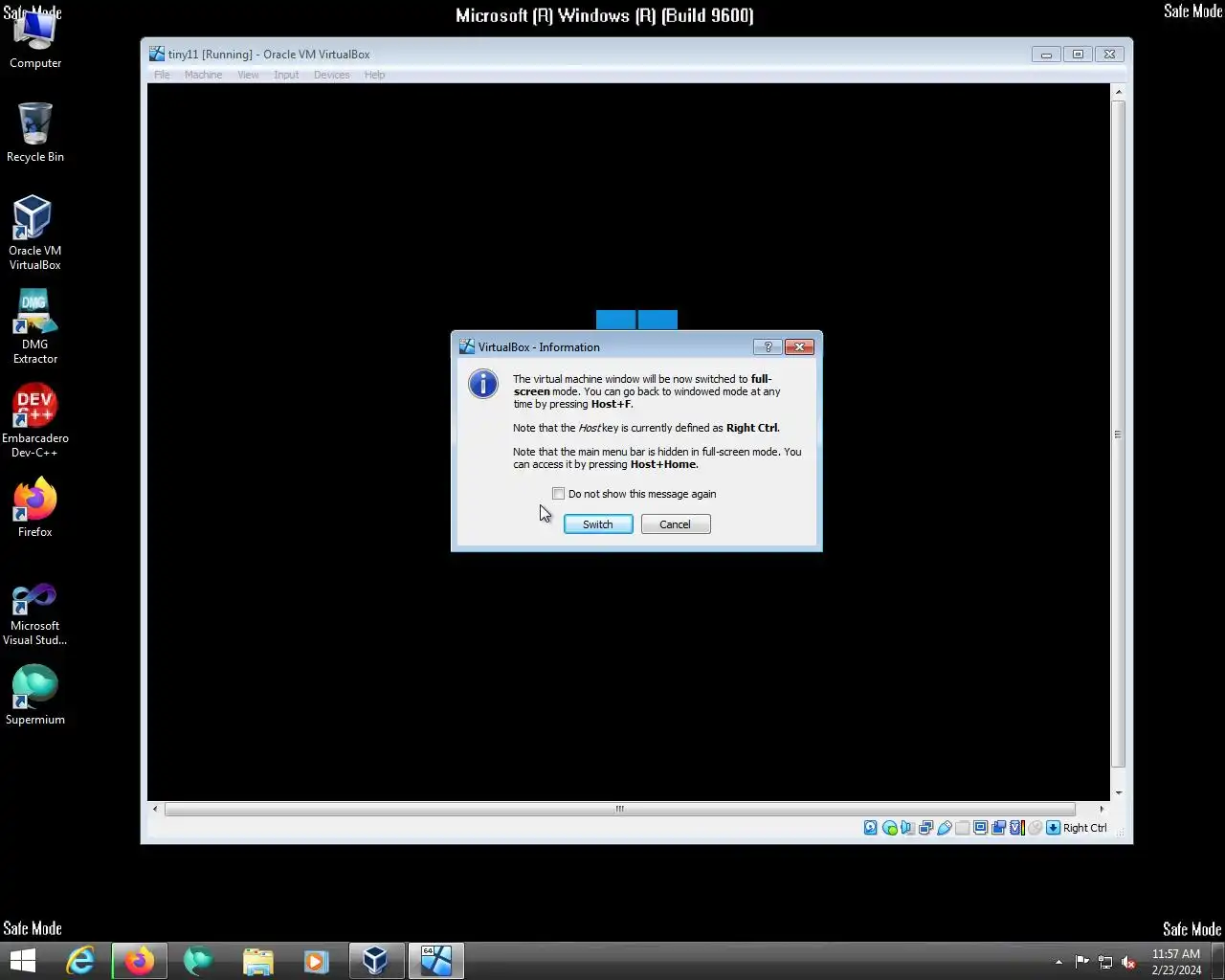Click the VM window's vertical scroll down arrow
This screenshot has width=1225, height=980.
[x=1118, y=793]
